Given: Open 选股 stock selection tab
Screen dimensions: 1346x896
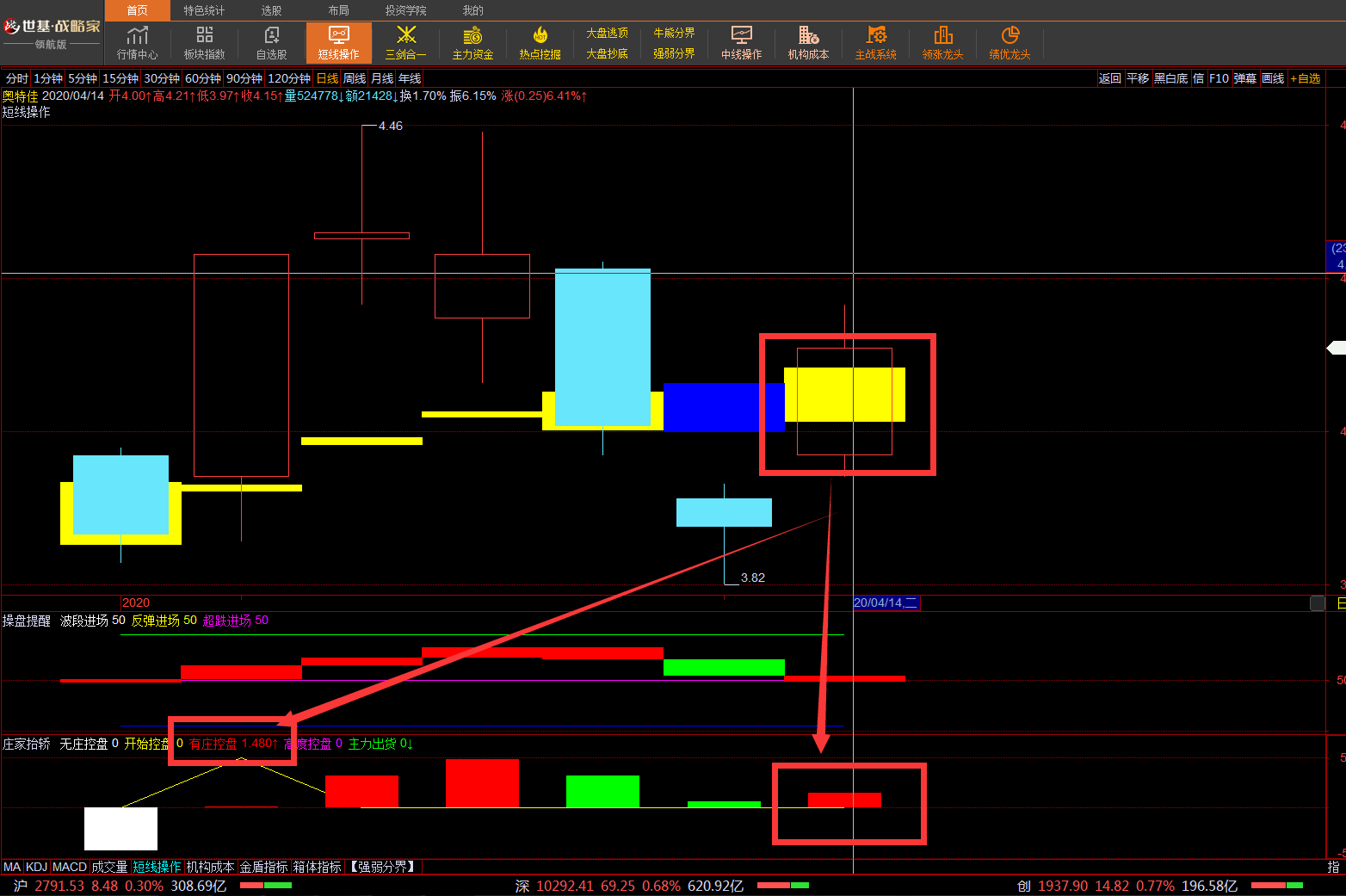Looking at the screenshot, I should (271, 10).
